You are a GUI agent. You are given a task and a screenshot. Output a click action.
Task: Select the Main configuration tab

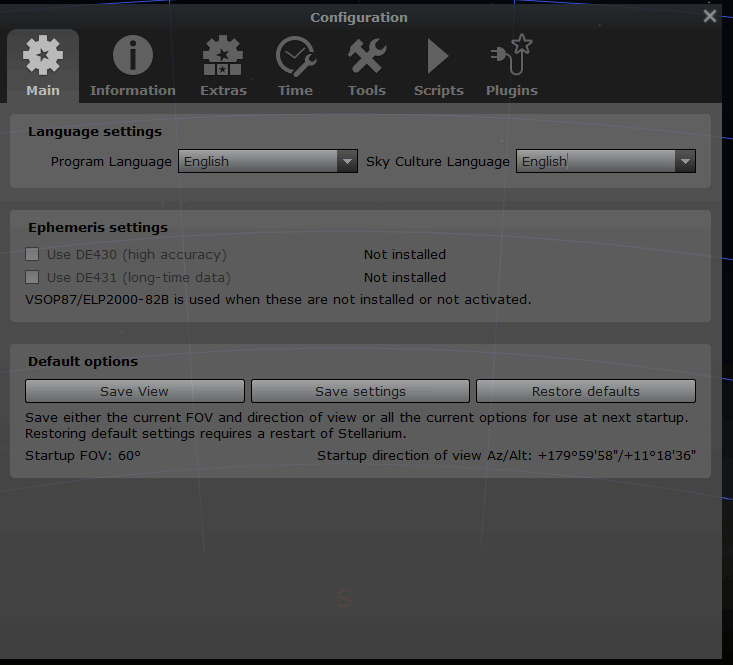click(43, 66)
